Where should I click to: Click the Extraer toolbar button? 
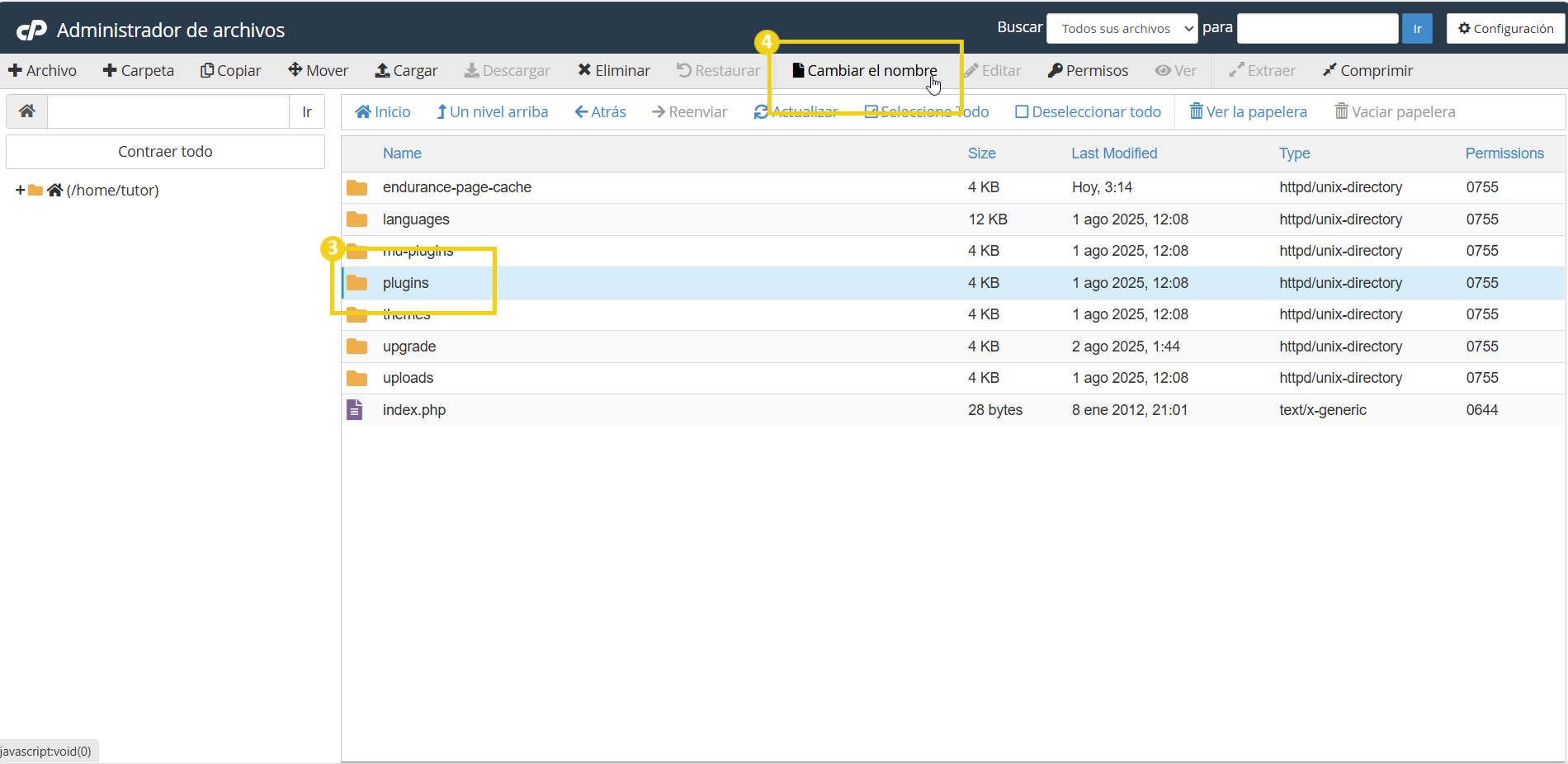pos(1262,71)
